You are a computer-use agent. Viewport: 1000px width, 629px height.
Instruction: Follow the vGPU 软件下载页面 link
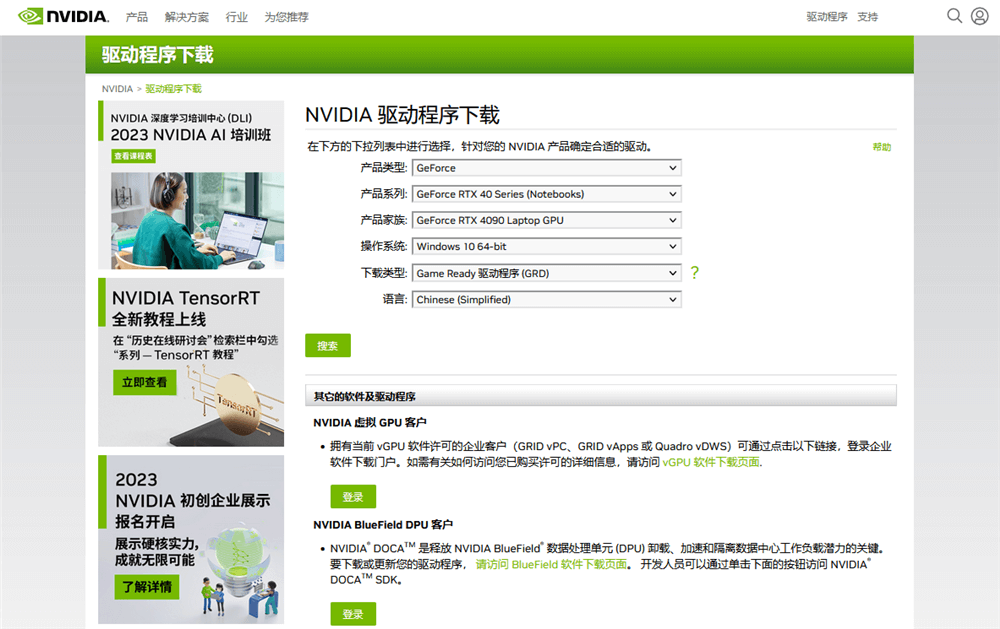tap(711, 462)
